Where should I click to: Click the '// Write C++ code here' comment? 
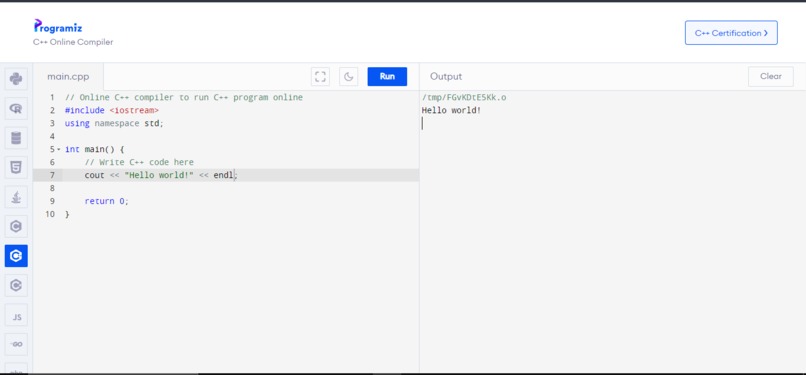coord(139,162)
